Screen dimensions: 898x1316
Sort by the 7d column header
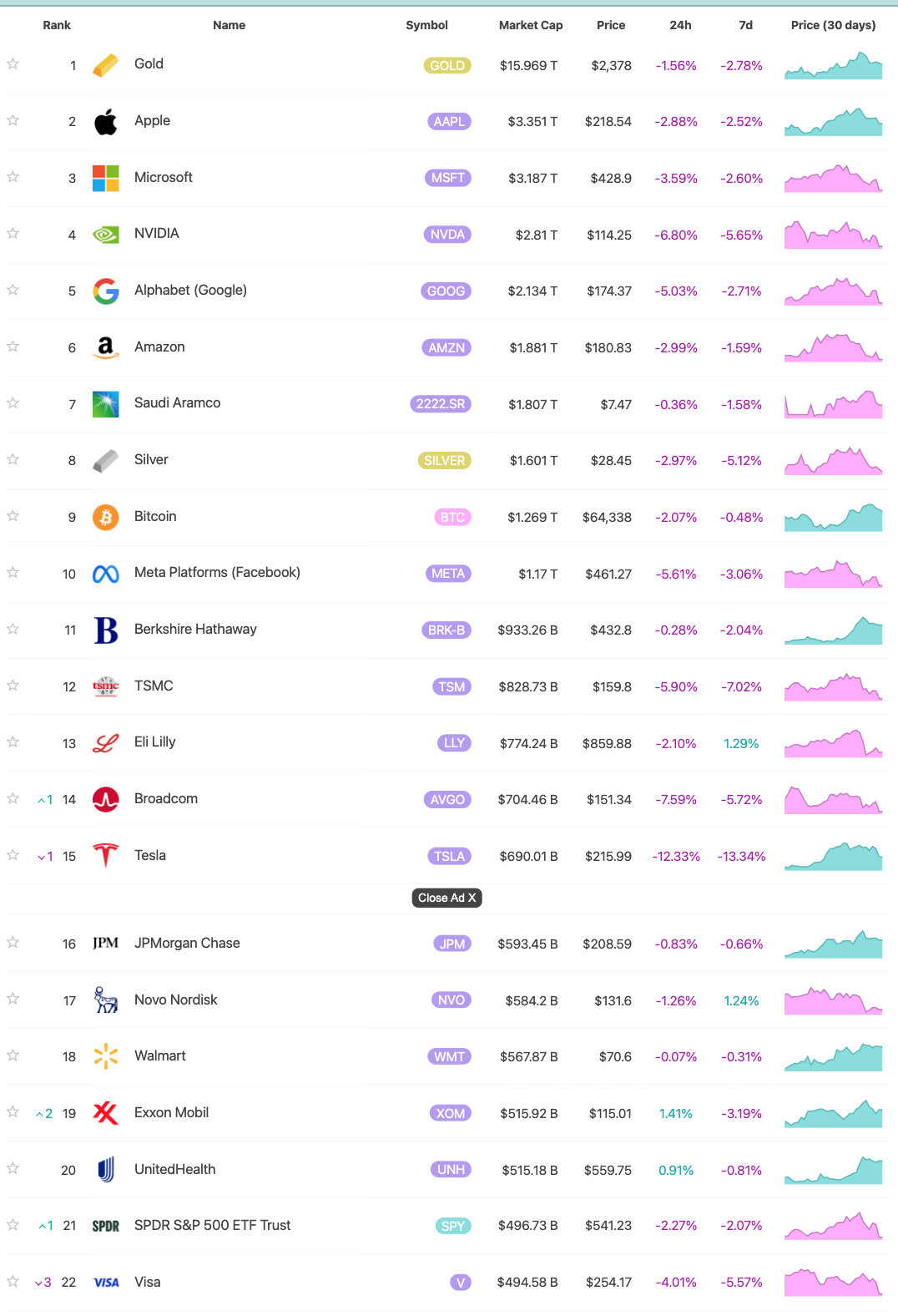coord(745,25)
